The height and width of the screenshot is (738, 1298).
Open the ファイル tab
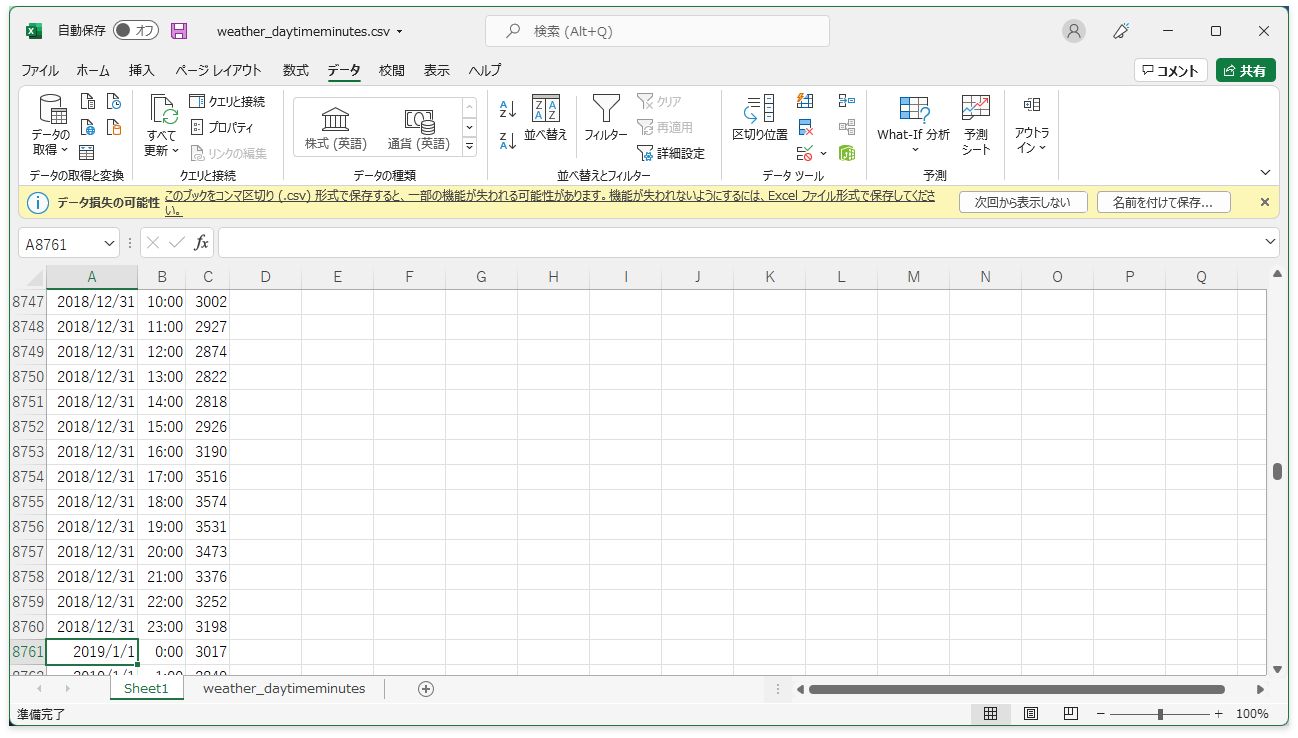coord(40,71)
